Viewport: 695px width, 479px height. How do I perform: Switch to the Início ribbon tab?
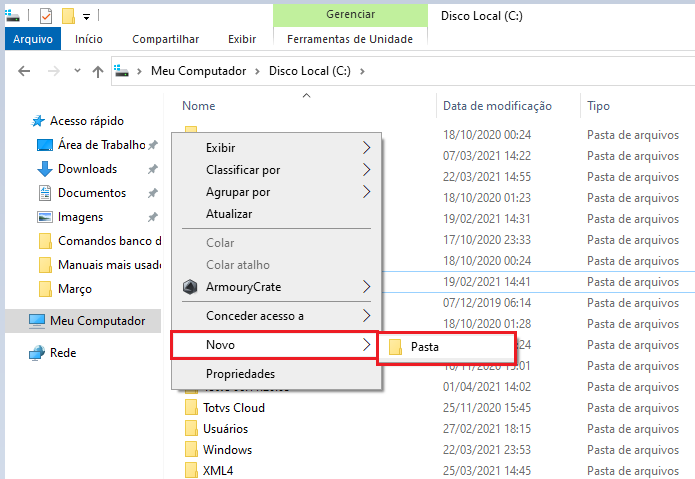(89, 39)
